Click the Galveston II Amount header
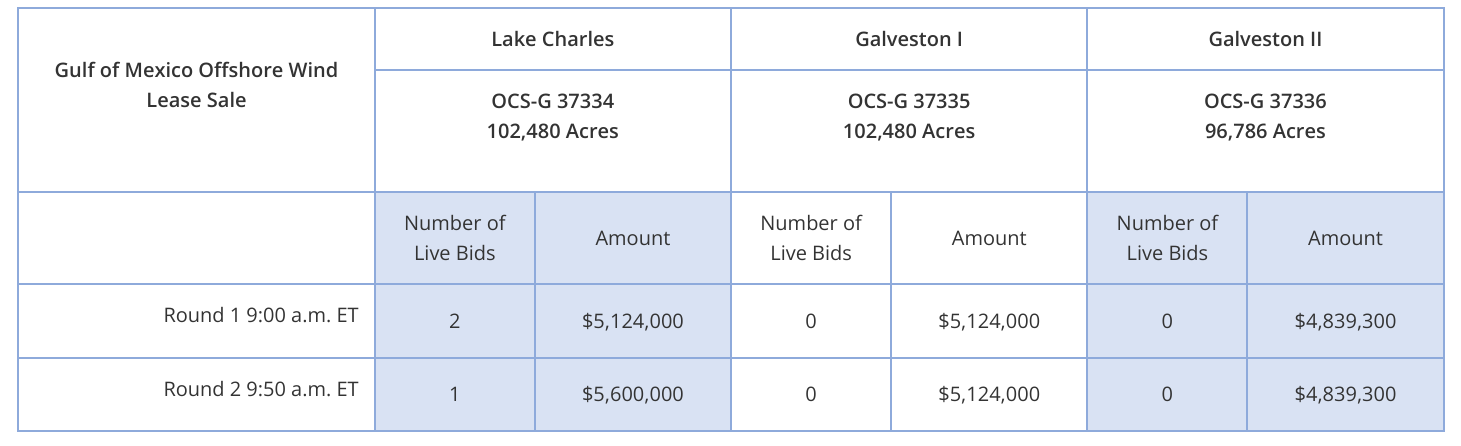 [1345, 238]
